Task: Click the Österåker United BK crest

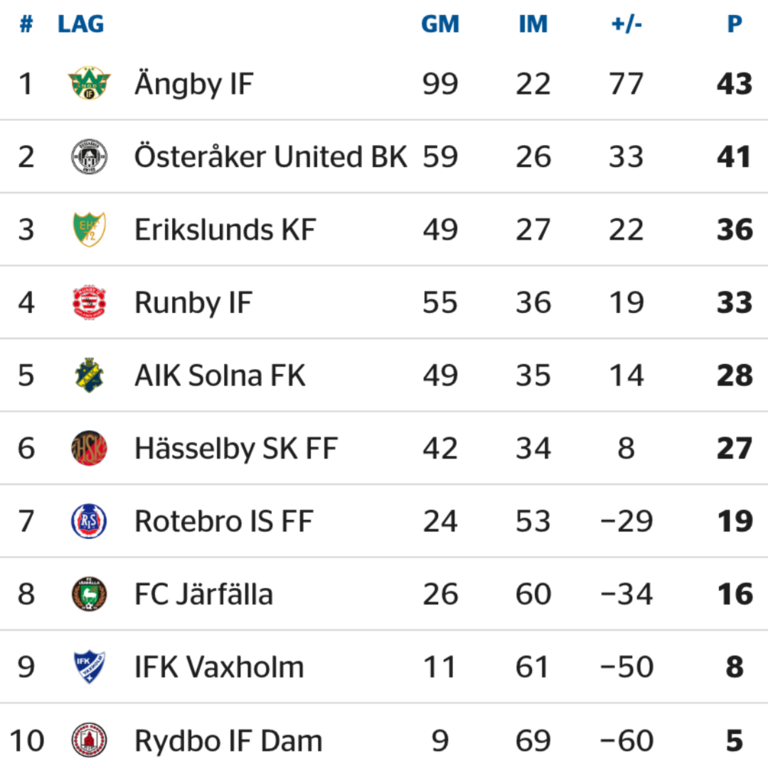Action: (x=89, y=157)
